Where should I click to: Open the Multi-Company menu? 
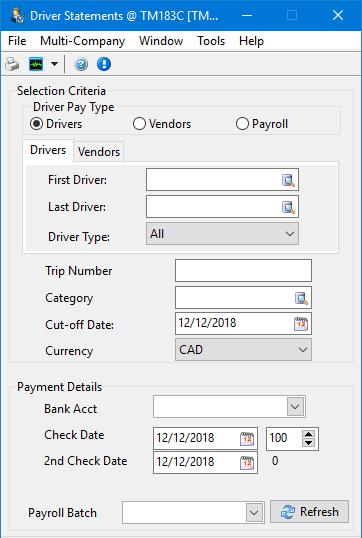[x=82, y=41]
